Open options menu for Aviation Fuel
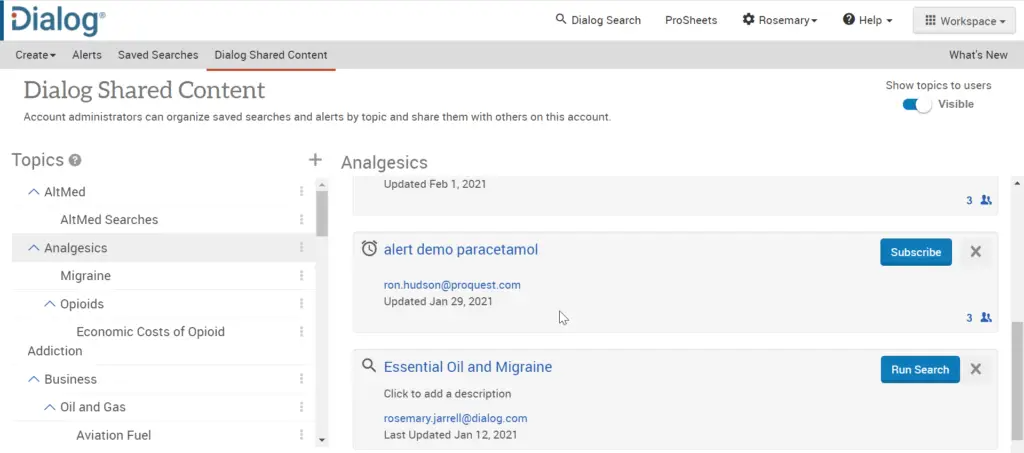1024x453 pixels. [x=301, y=435]
